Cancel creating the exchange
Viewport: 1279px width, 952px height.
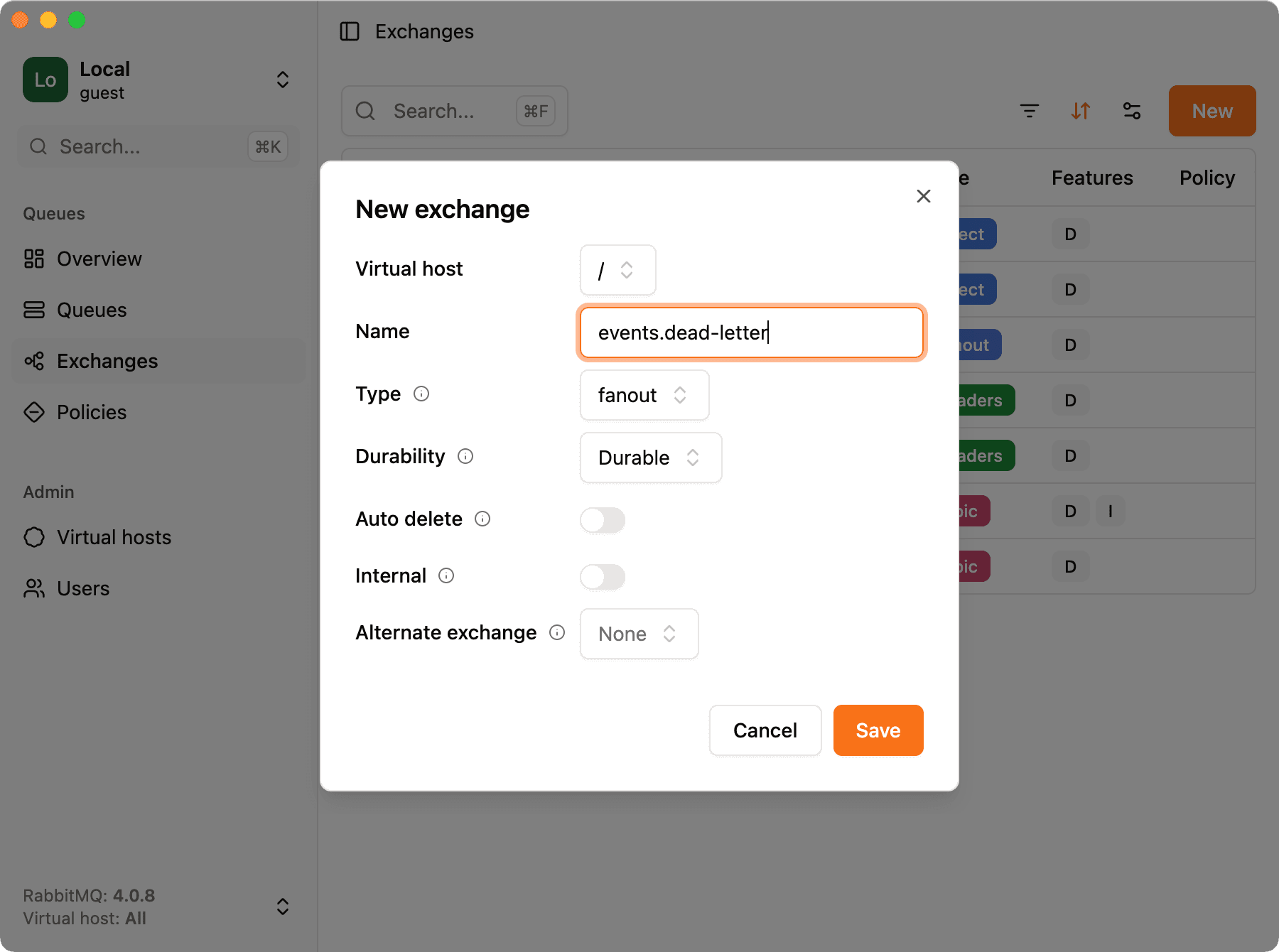[765, 730]
